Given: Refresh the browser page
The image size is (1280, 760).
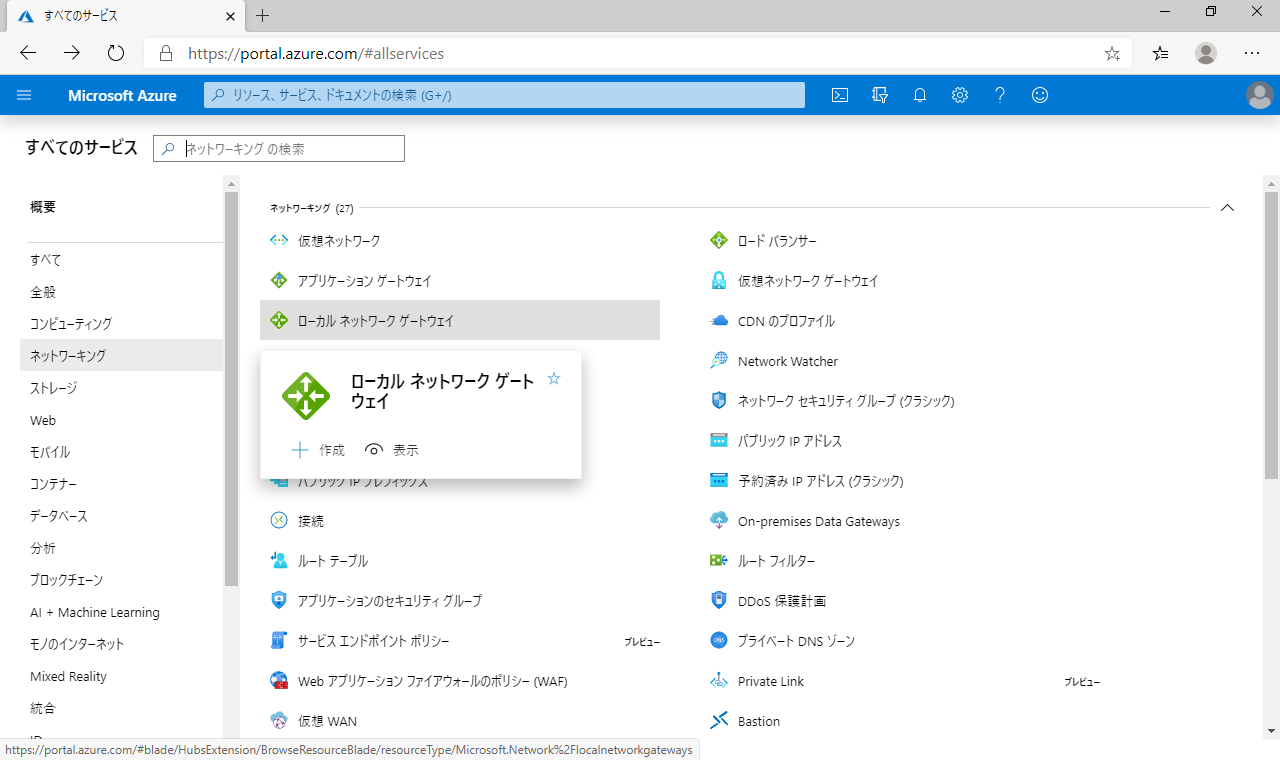Looking at the screenshot, I should tap(115, 54).
